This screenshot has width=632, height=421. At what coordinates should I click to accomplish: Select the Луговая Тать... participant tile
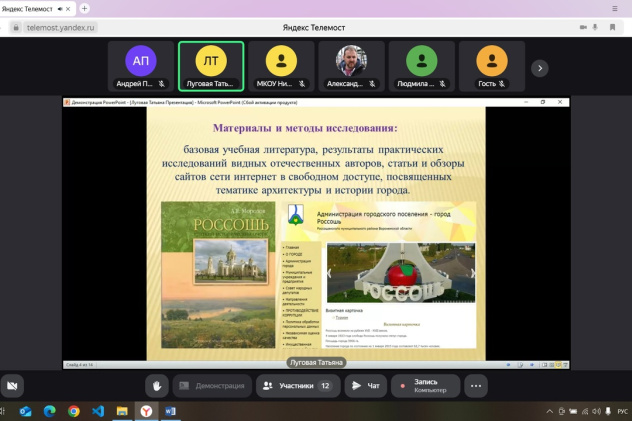(211, 66)
